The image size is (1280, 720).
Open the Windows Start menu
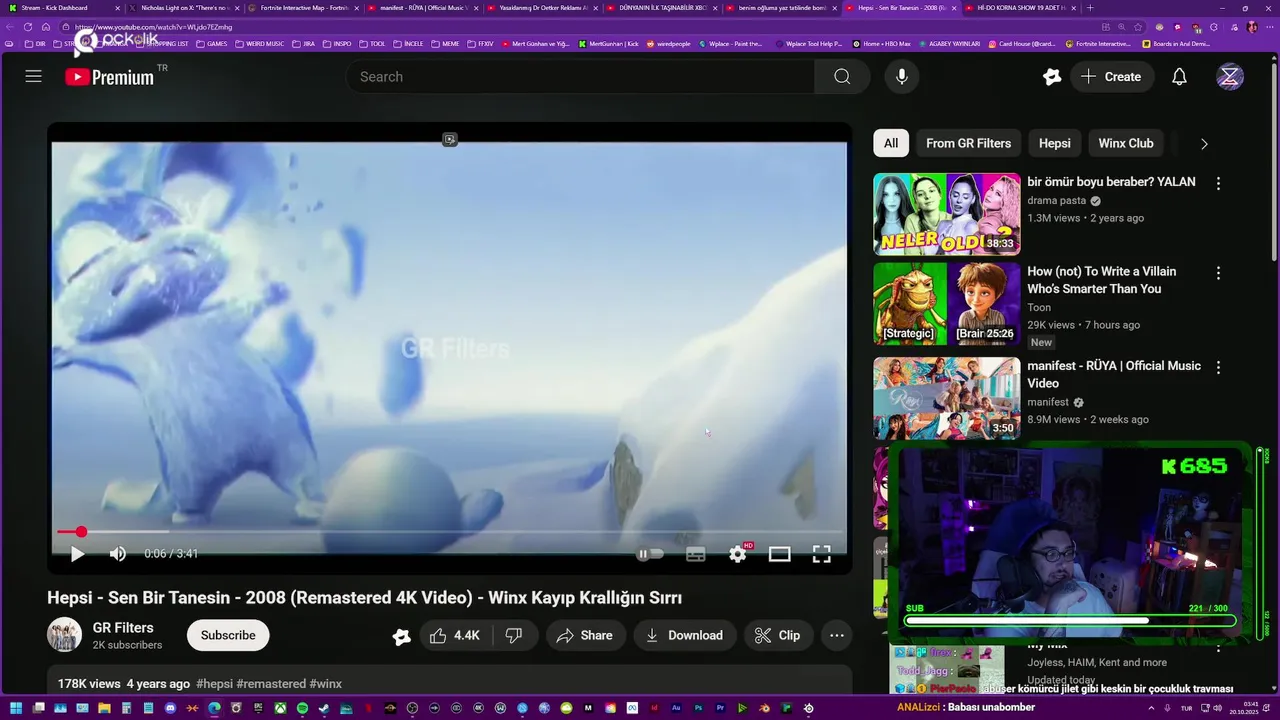pos(14,708)
